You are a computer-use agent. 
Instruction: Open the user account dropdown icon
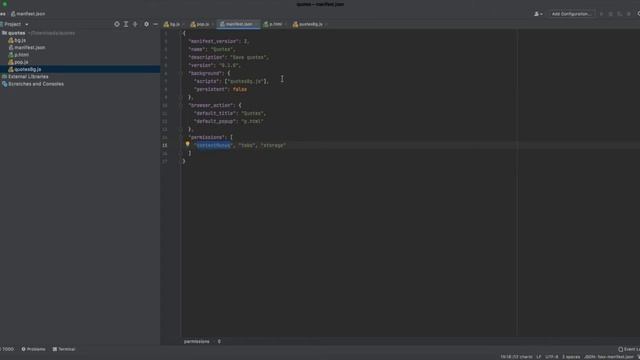point(538,14)
